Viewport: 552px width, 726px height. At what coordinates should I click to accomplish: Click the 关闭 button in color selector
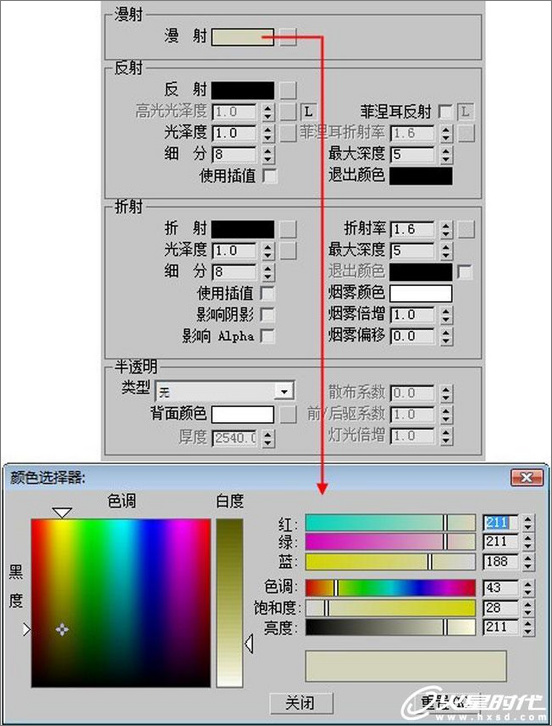301,704
